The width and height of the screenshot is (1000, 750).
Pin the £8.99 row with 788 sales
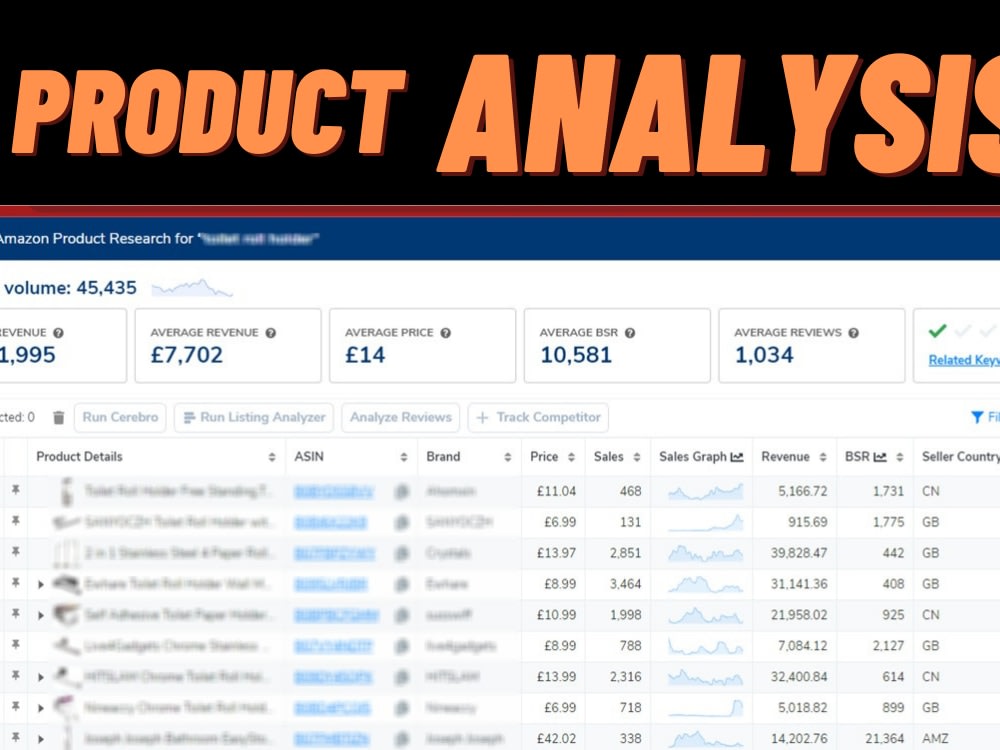point(15,644)
